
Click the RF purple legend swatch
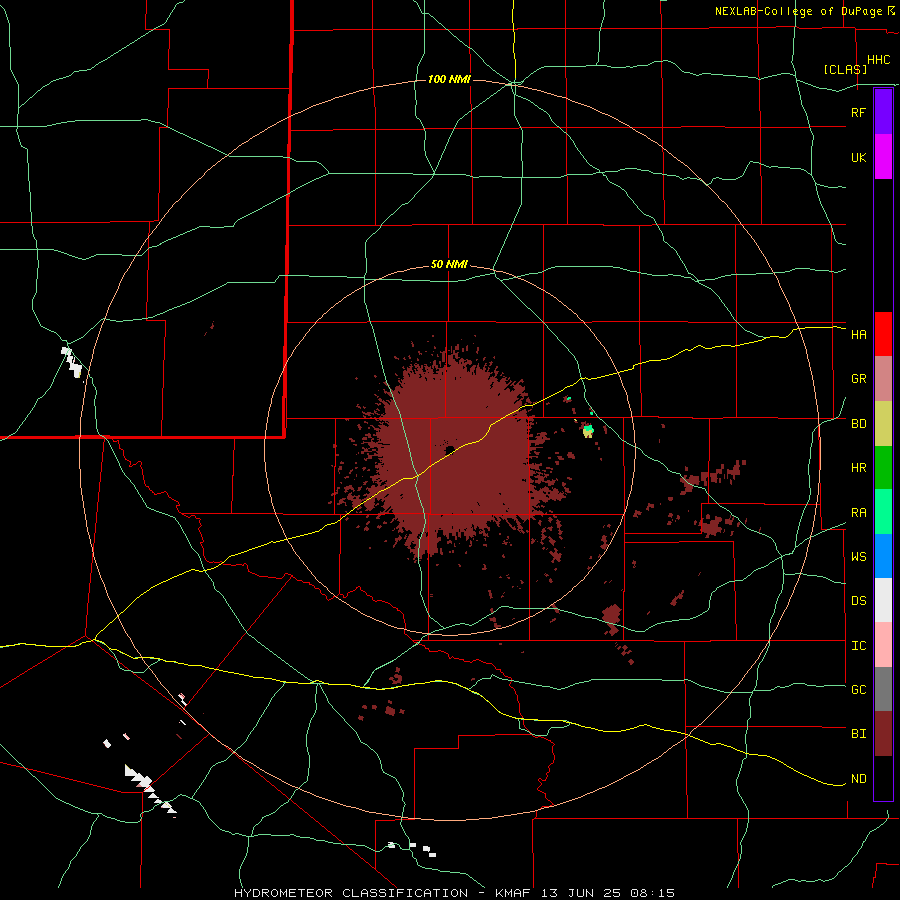point(883,112)
